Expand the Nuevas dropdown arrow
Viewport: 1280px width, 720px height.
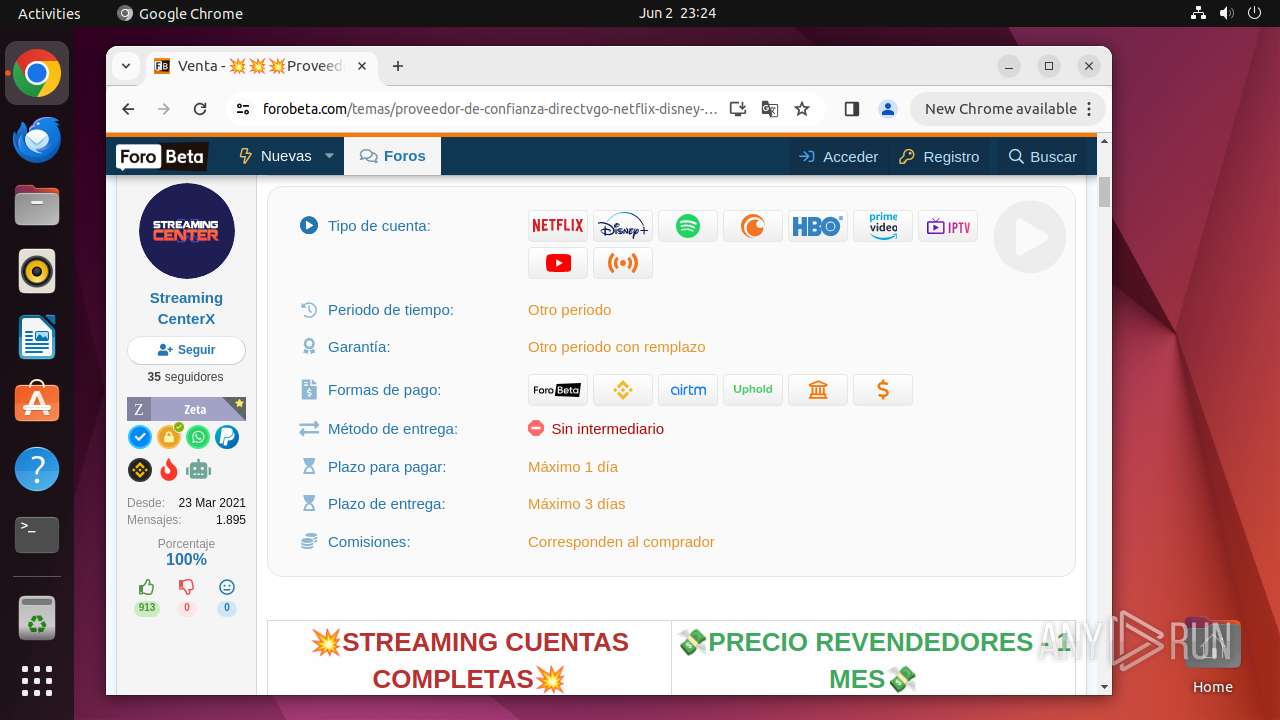[x=329, y=156]
